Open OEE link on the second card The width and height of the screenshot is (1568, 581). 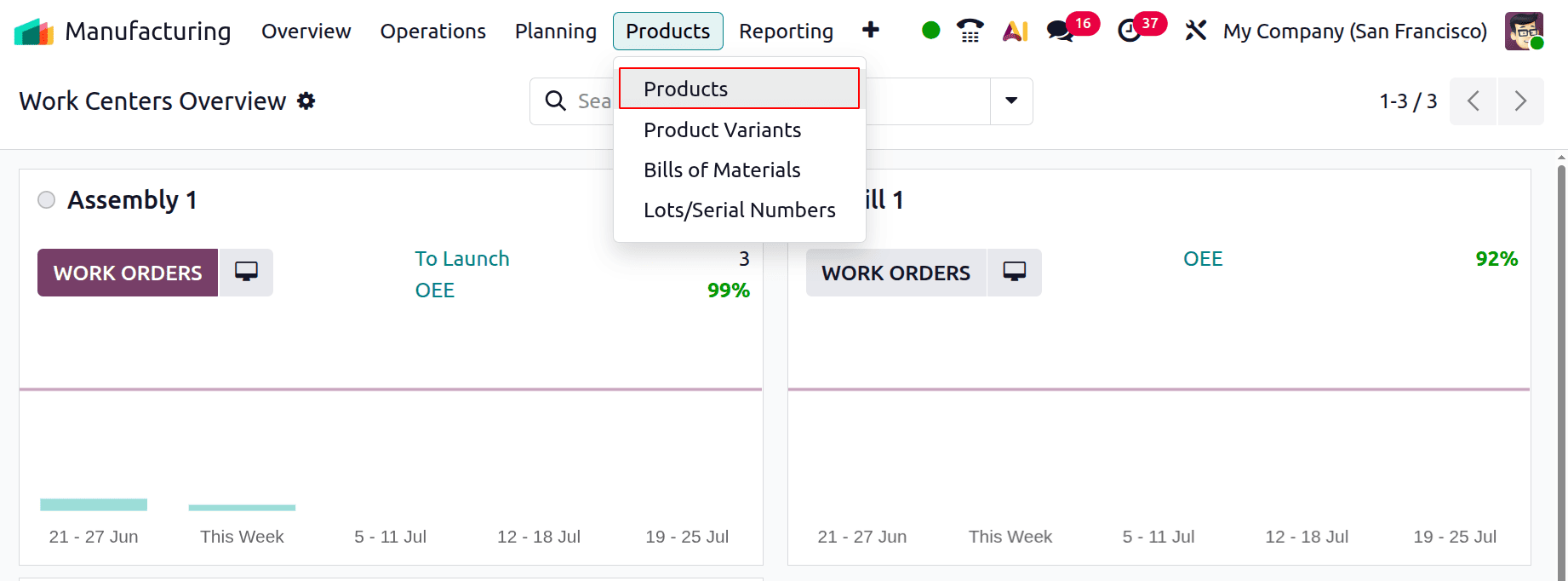[1203, 259]
